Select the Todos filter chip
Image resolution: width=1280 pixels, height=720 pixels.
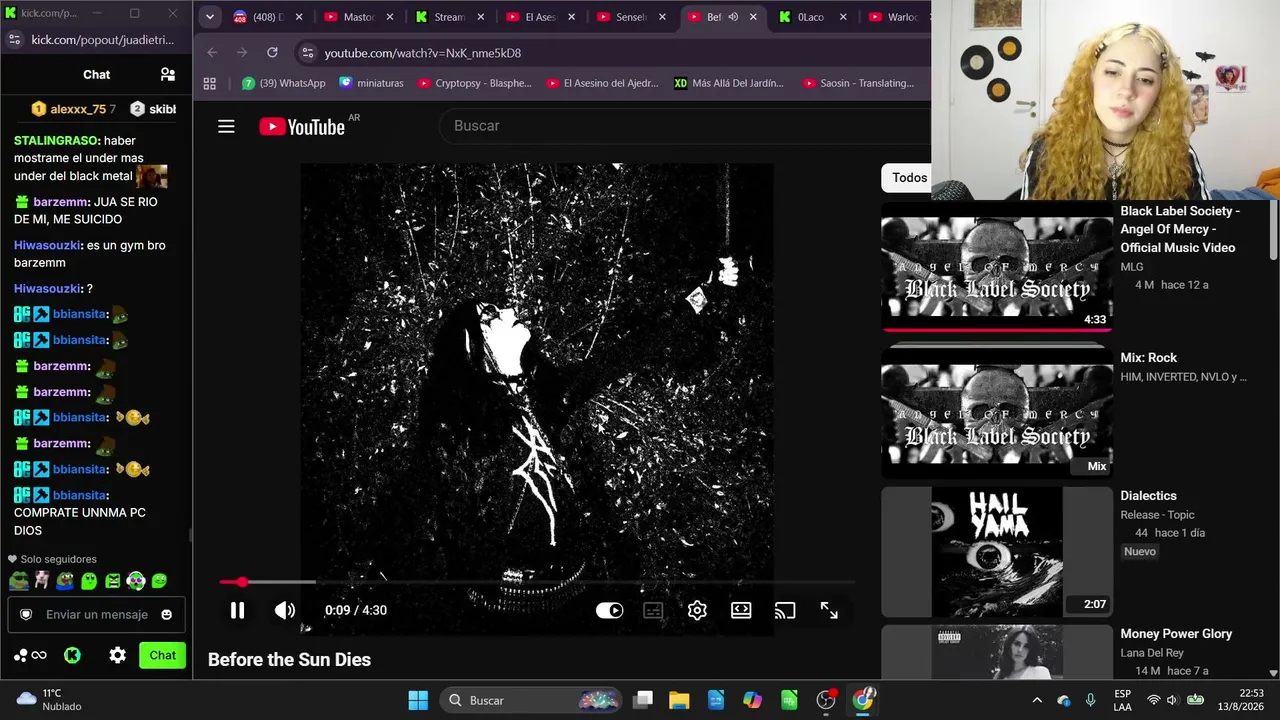pyautogui.click(x=909, y=178)
